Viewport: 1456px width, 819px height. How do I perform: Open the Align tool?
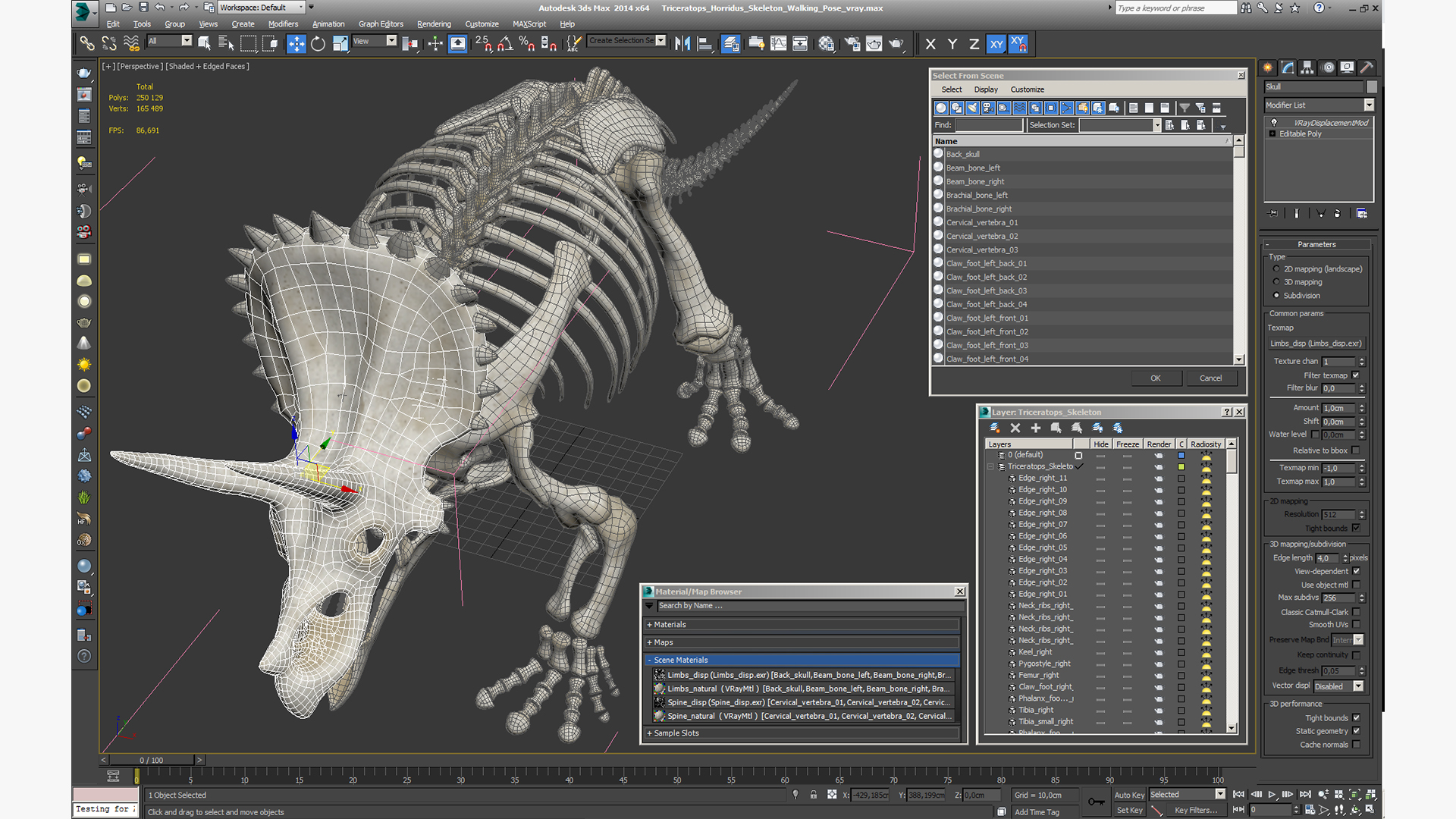tap(704, 43)
